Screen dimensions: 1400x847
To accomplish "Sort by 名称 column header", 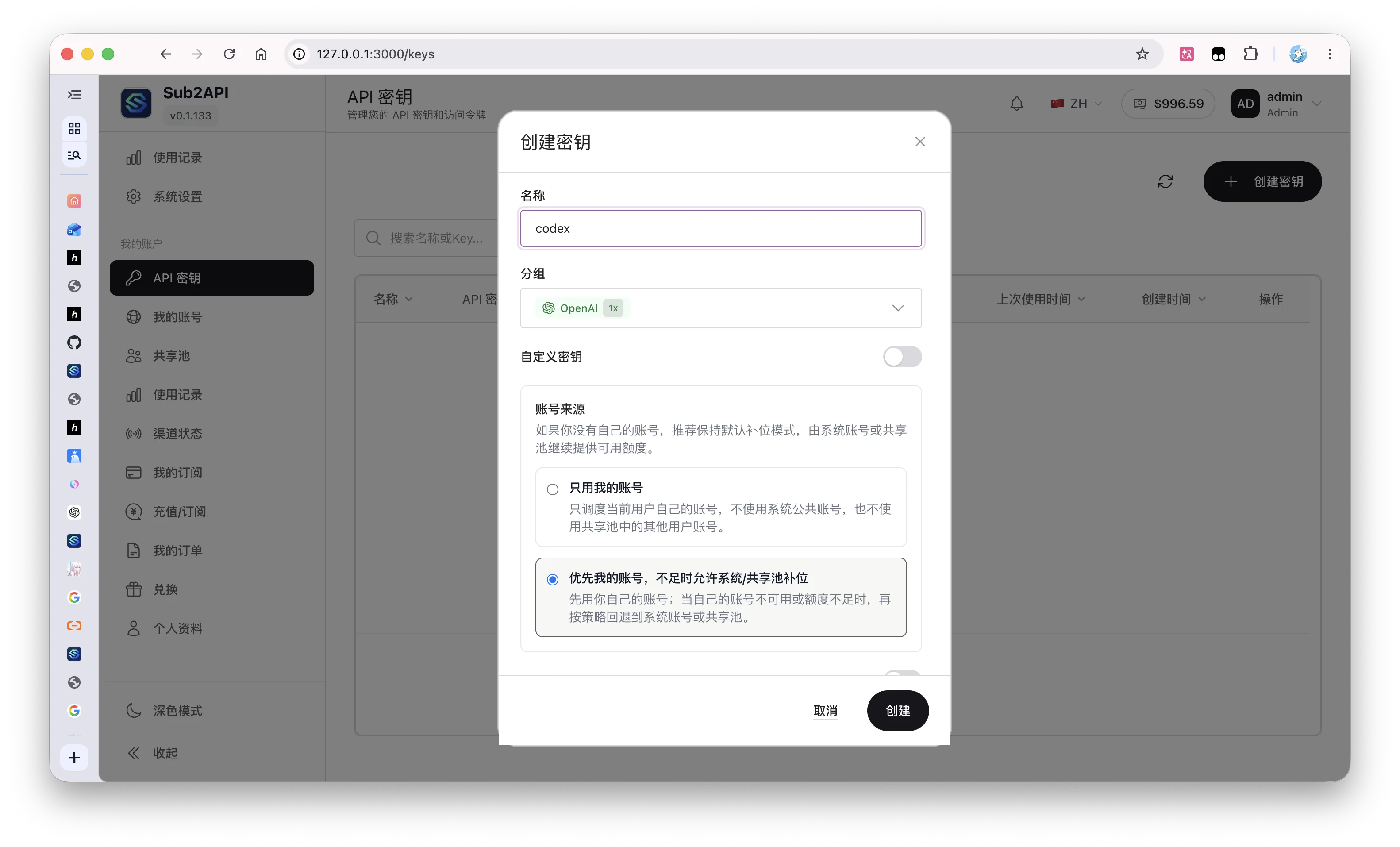I will click(x=392, y=299).
